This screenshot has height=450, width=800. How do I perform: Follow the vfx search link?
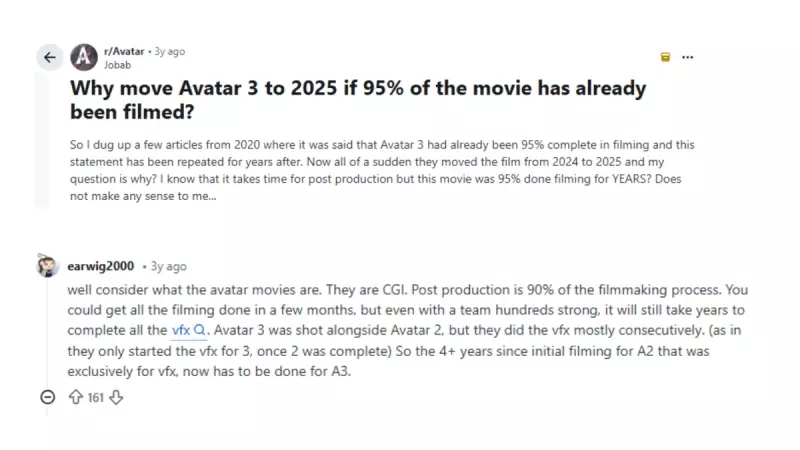(180, 328)
